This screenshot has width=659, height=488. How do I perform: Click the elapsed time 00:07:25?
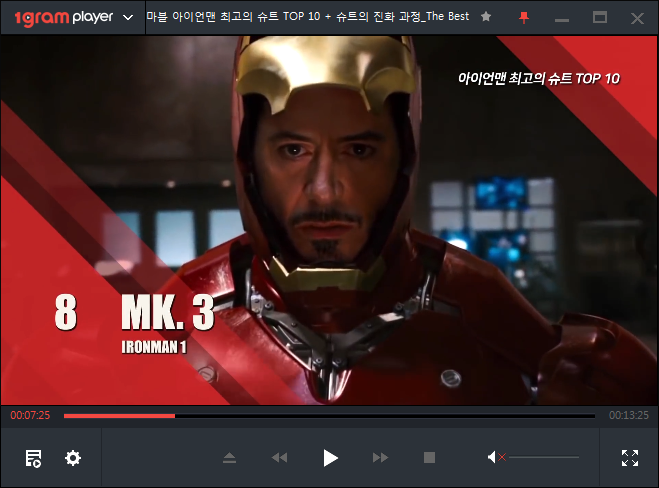tap(30, 415)
